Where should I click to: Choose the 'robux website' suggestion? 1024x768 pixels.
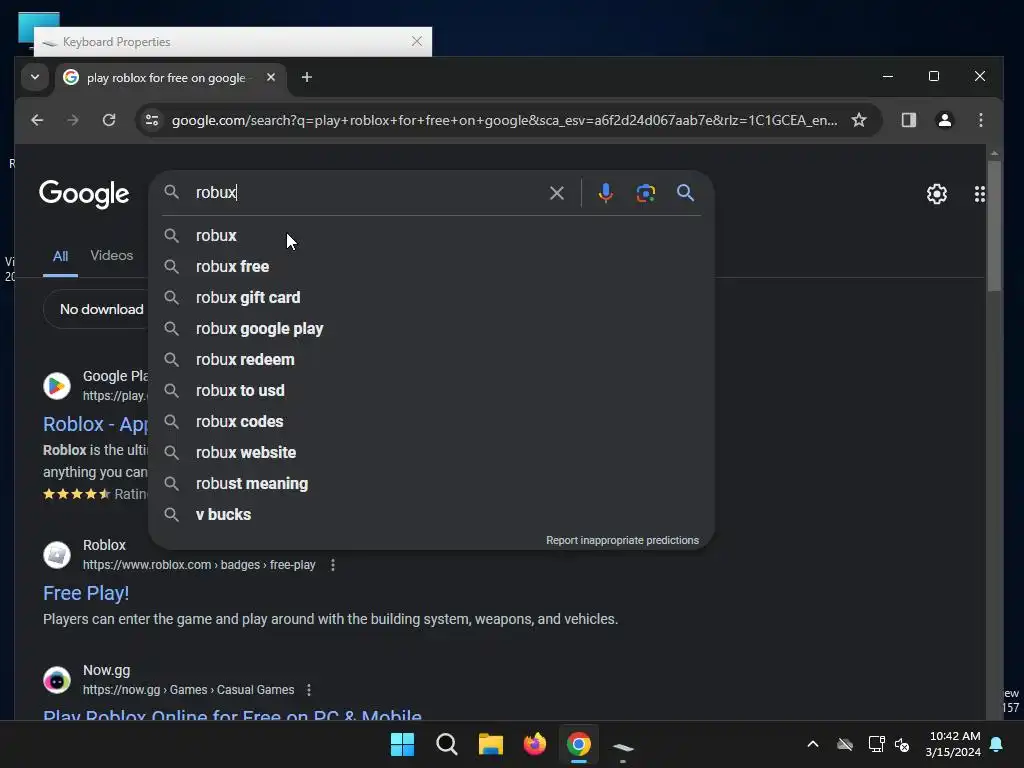[431, 453]
